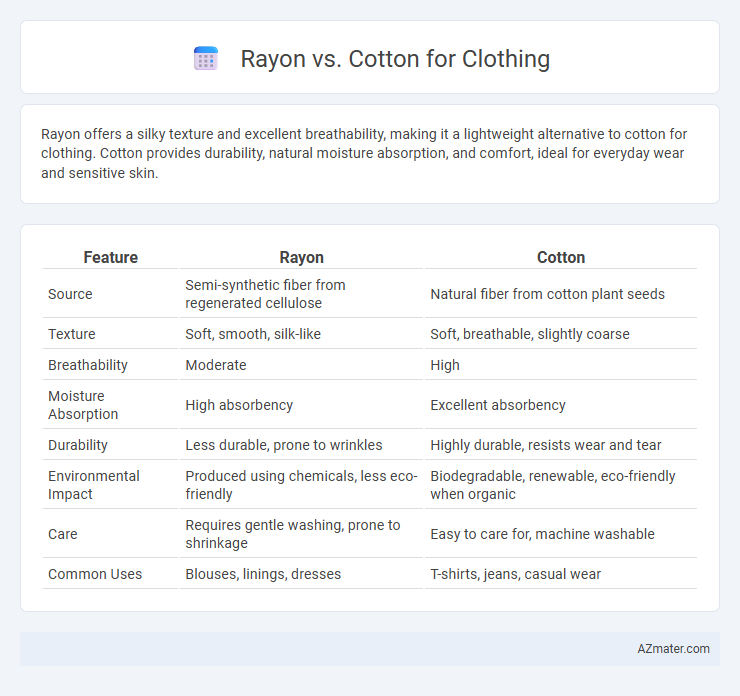
Task: Select the 'Breathability' row label
Action: pyautogui.click(x=88, y=365)
